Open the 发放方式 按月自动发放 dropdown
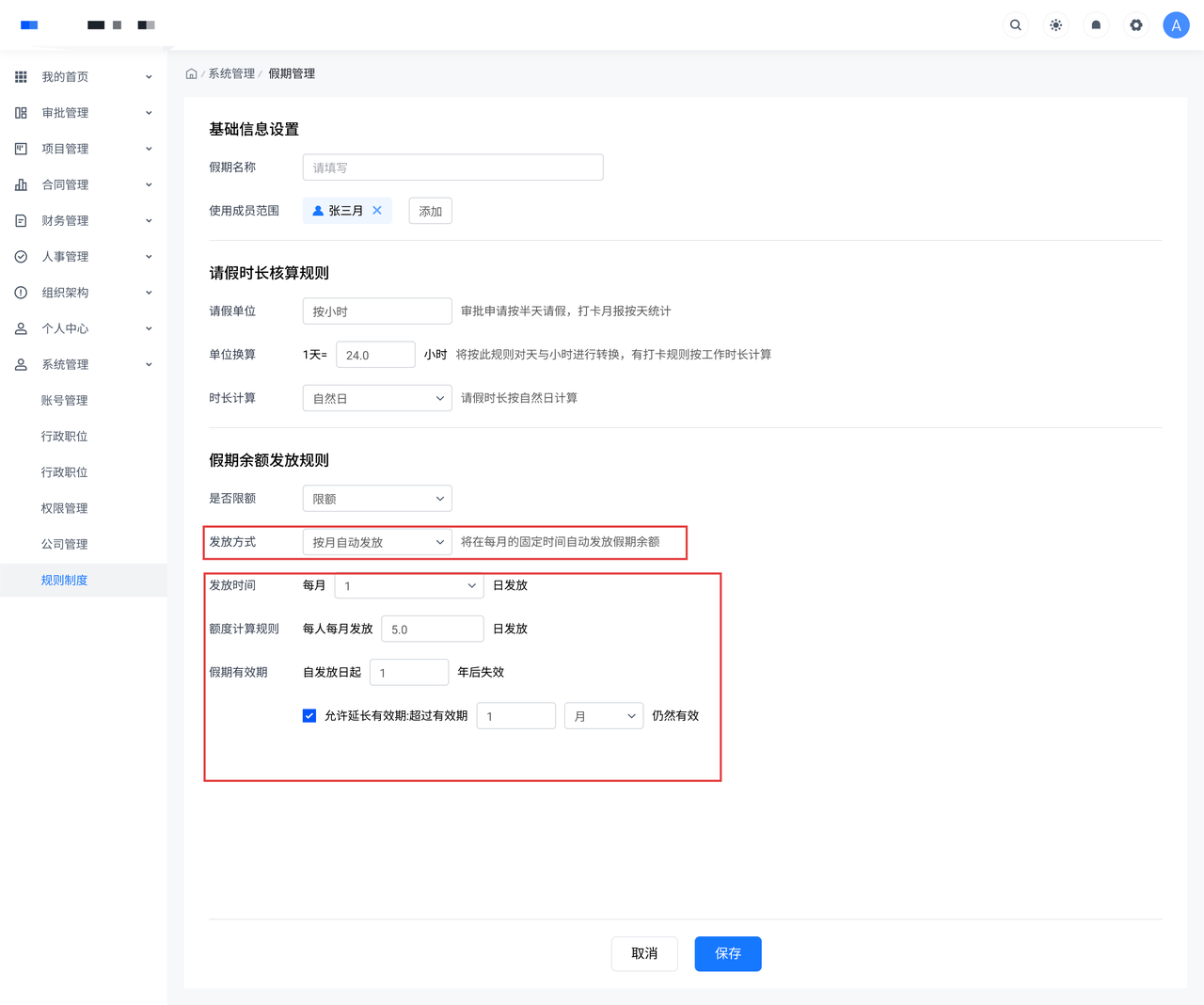The height and width of the screenshot is (1005, 1204). point(377,542)
